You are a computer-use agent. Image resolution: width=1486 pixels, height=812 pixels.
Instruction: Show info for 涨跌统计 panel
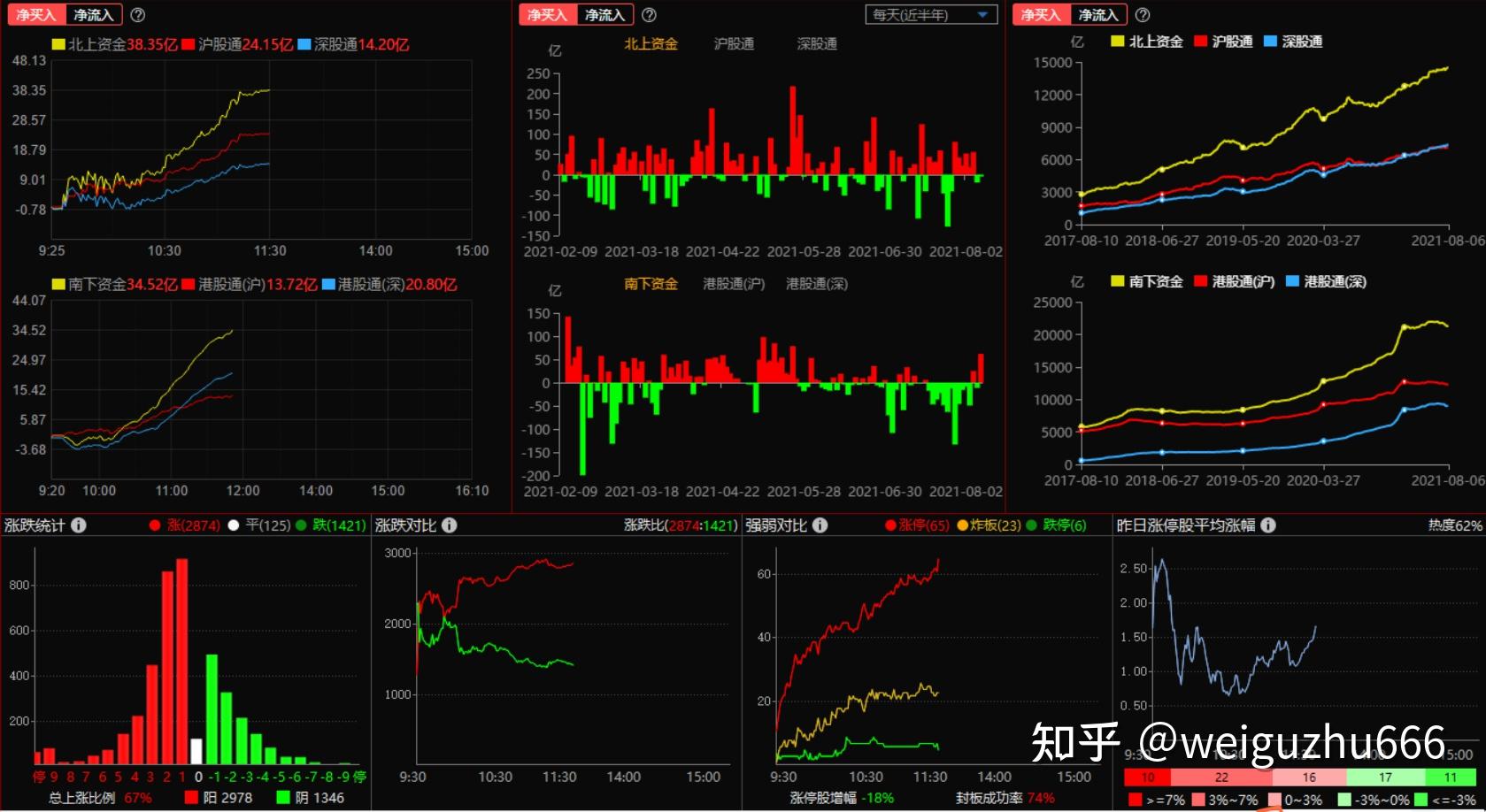(x=79, y=525)
